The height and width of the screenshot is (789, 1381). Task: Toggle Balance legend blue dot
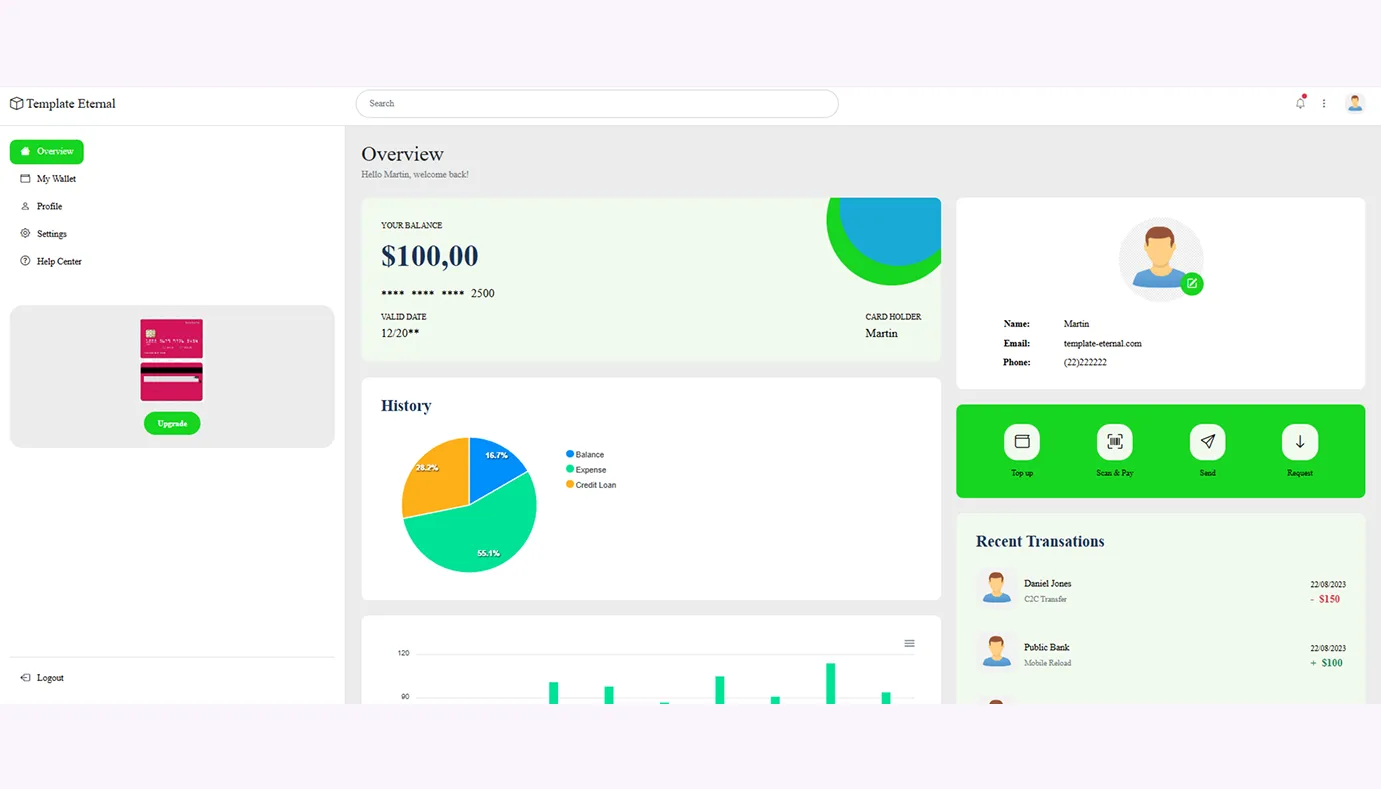click(x=570, y=454)
